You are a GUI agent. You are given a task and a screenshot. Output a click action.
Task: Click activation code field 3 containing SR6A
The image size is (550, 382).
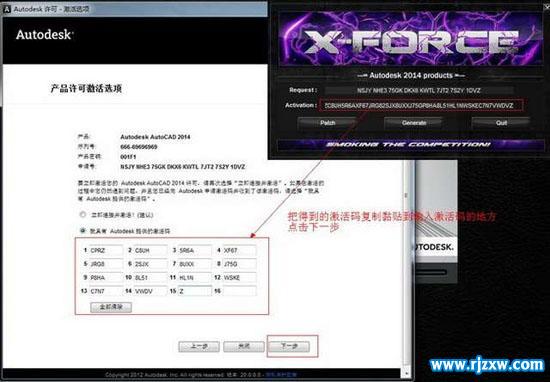point(195,250)
